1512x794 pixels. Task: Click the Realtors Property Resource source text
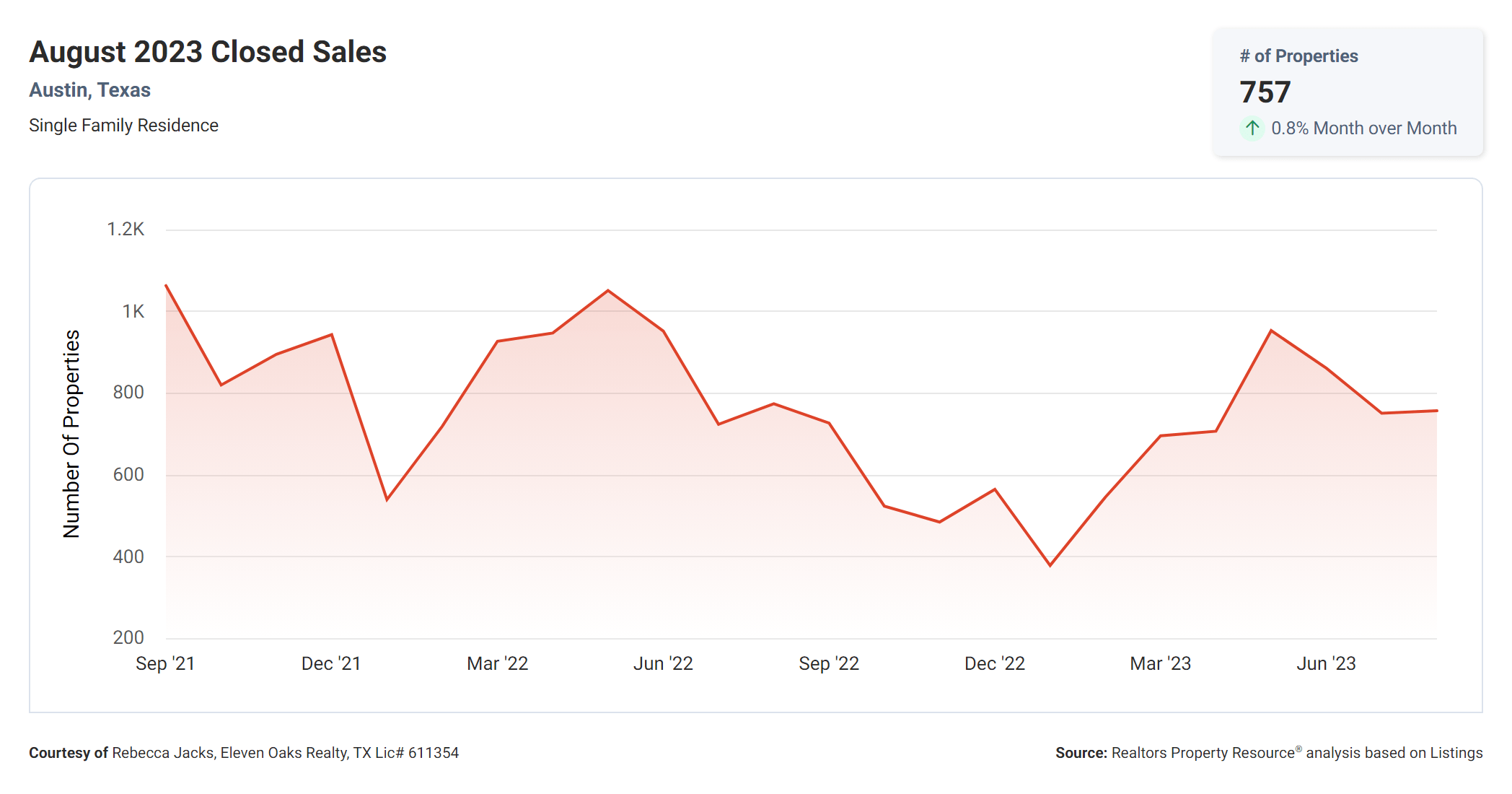click(x=1268, y=753)
